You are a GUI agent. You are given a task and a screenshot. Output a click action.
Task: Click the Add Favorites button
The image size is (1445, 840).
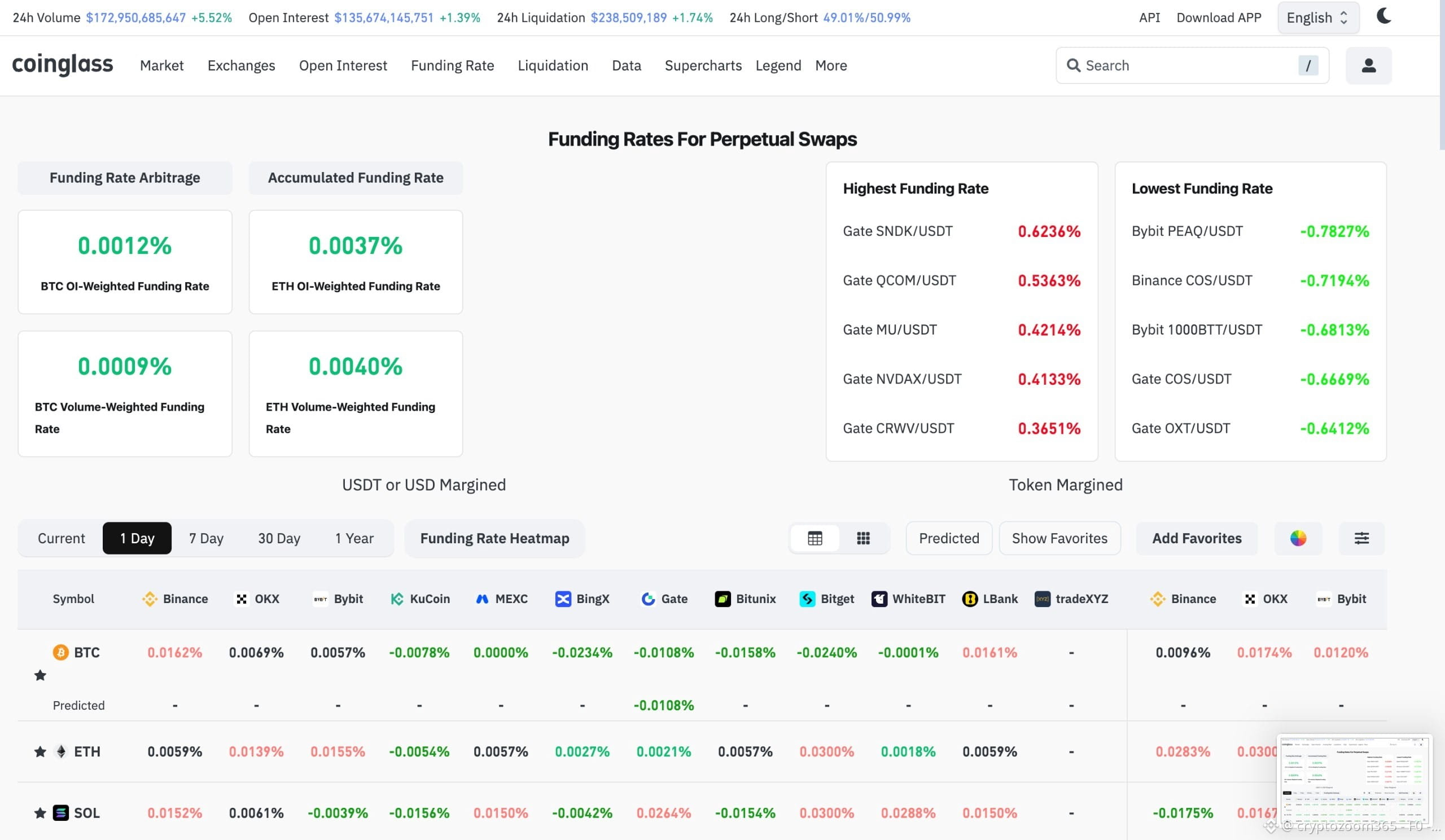tap(1197, 538)
